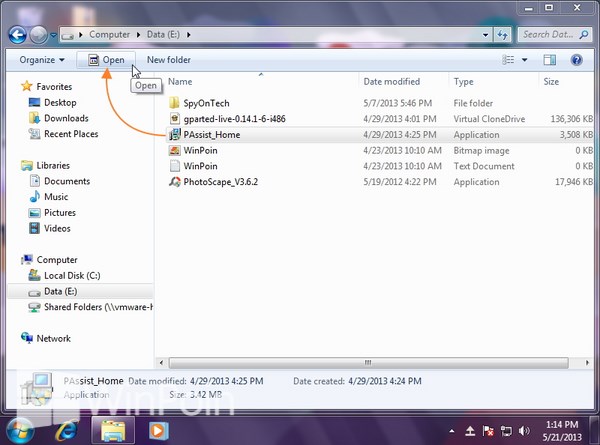Click the horizontal scrollbar left arrow
The height and width of the screenshot is (445, 600).
tap(161, 363)
